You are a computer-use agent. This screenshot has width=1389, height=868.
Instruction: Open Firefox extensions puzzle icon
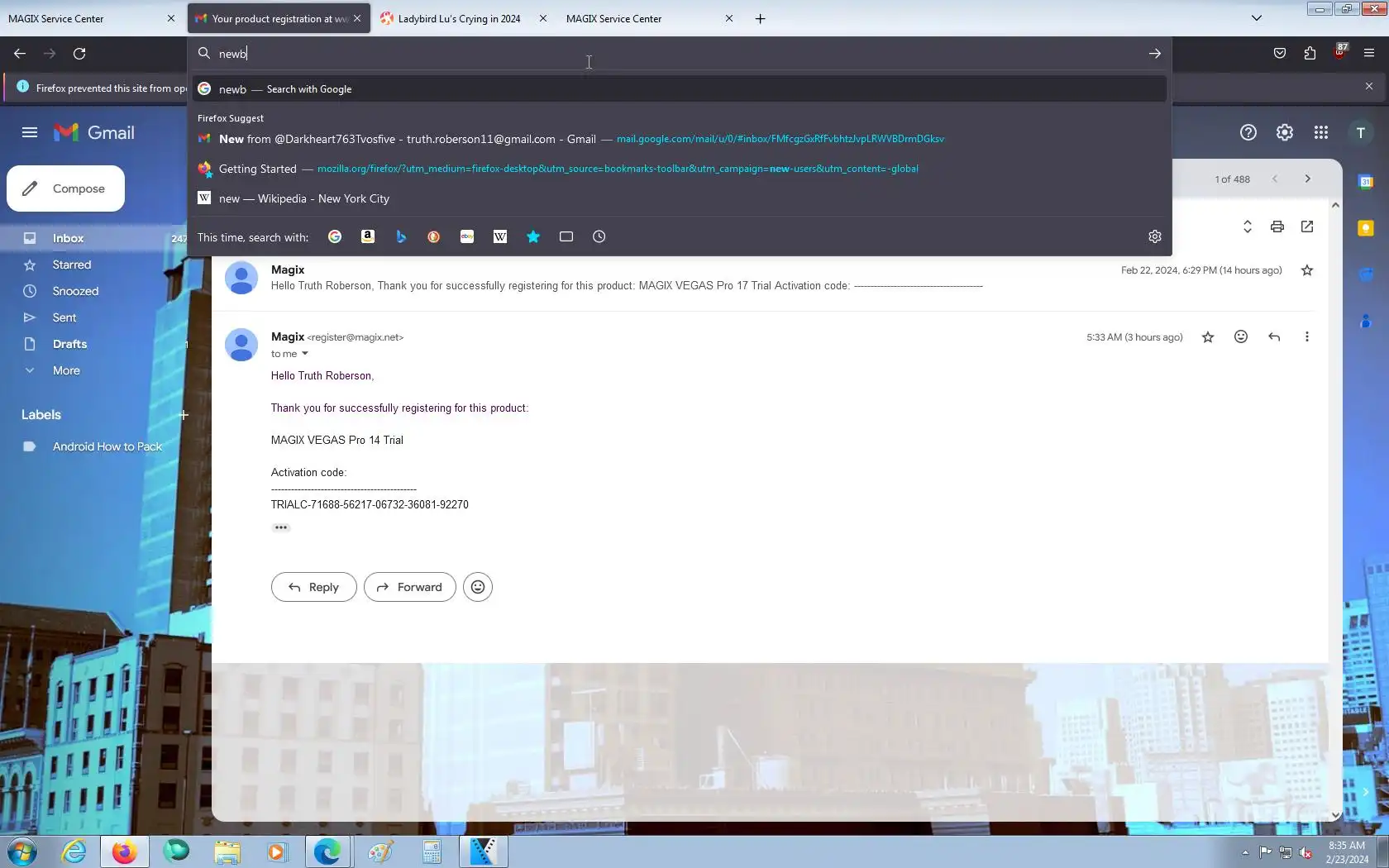tap(1310, 54)
